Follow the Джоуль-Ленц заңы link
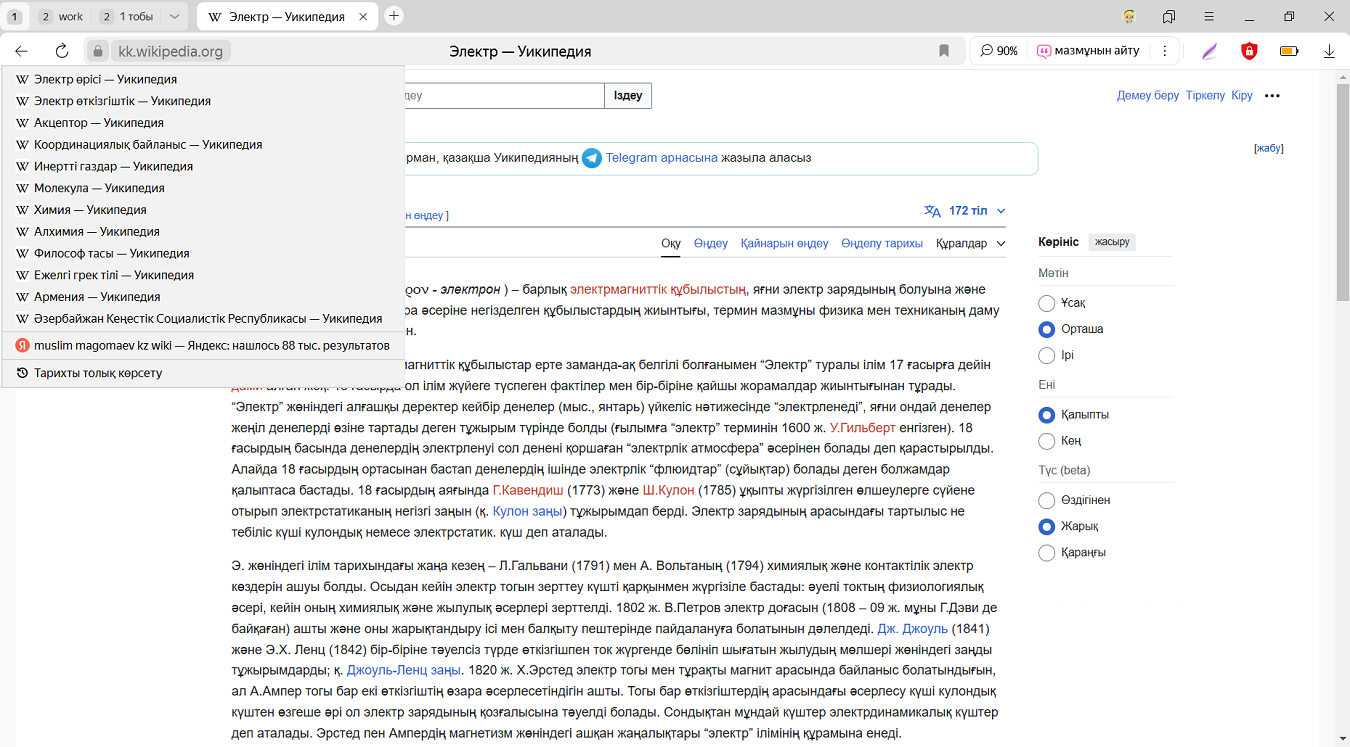Screen dimensions: 1350x747 click(403, 670)
